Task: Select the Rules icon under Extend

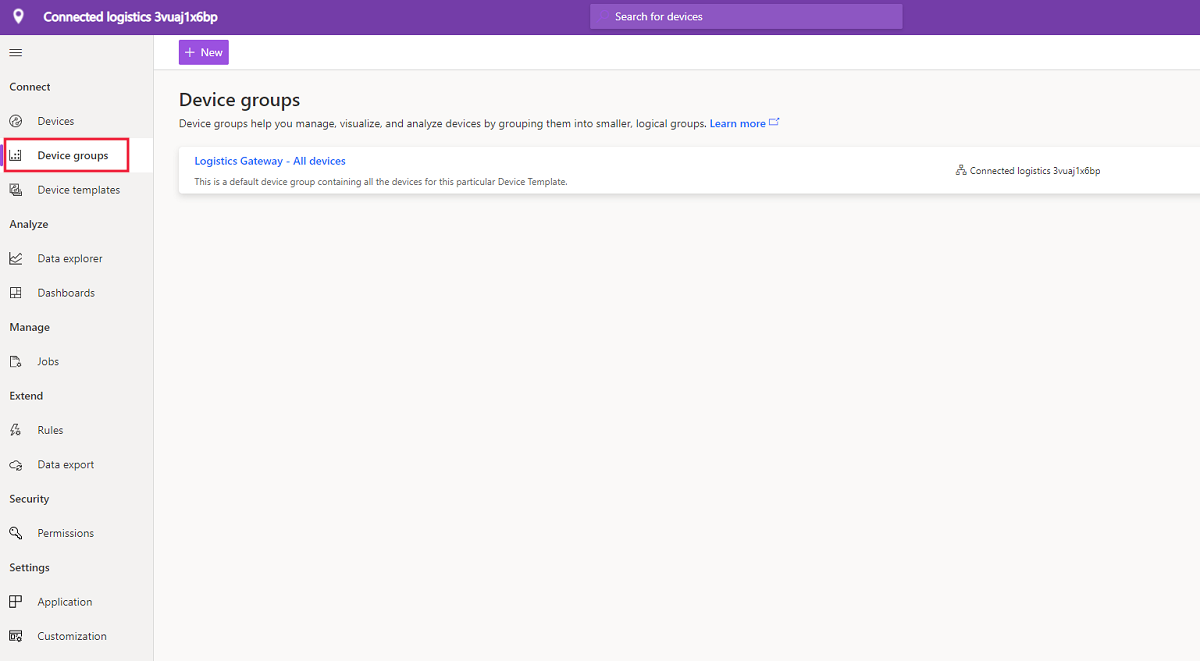Action: [16, 429]
